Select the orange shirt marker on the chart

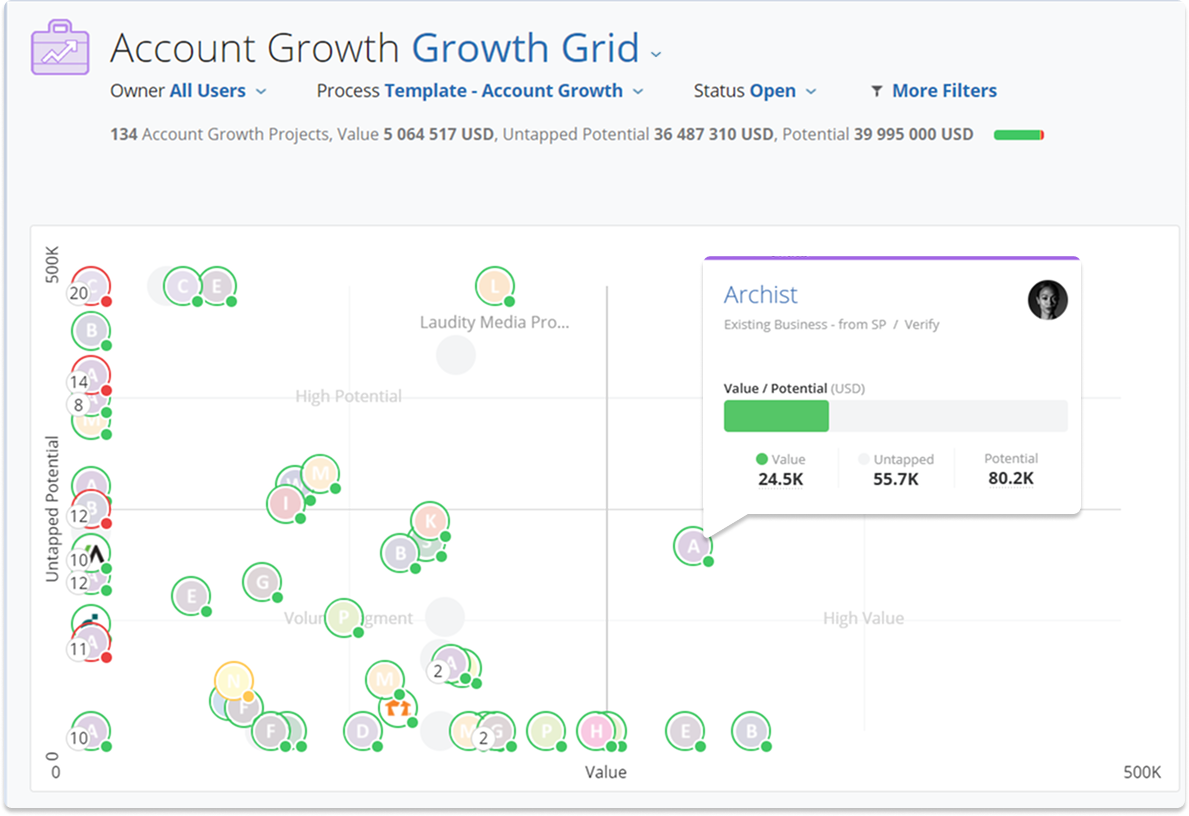click(397, 707)
